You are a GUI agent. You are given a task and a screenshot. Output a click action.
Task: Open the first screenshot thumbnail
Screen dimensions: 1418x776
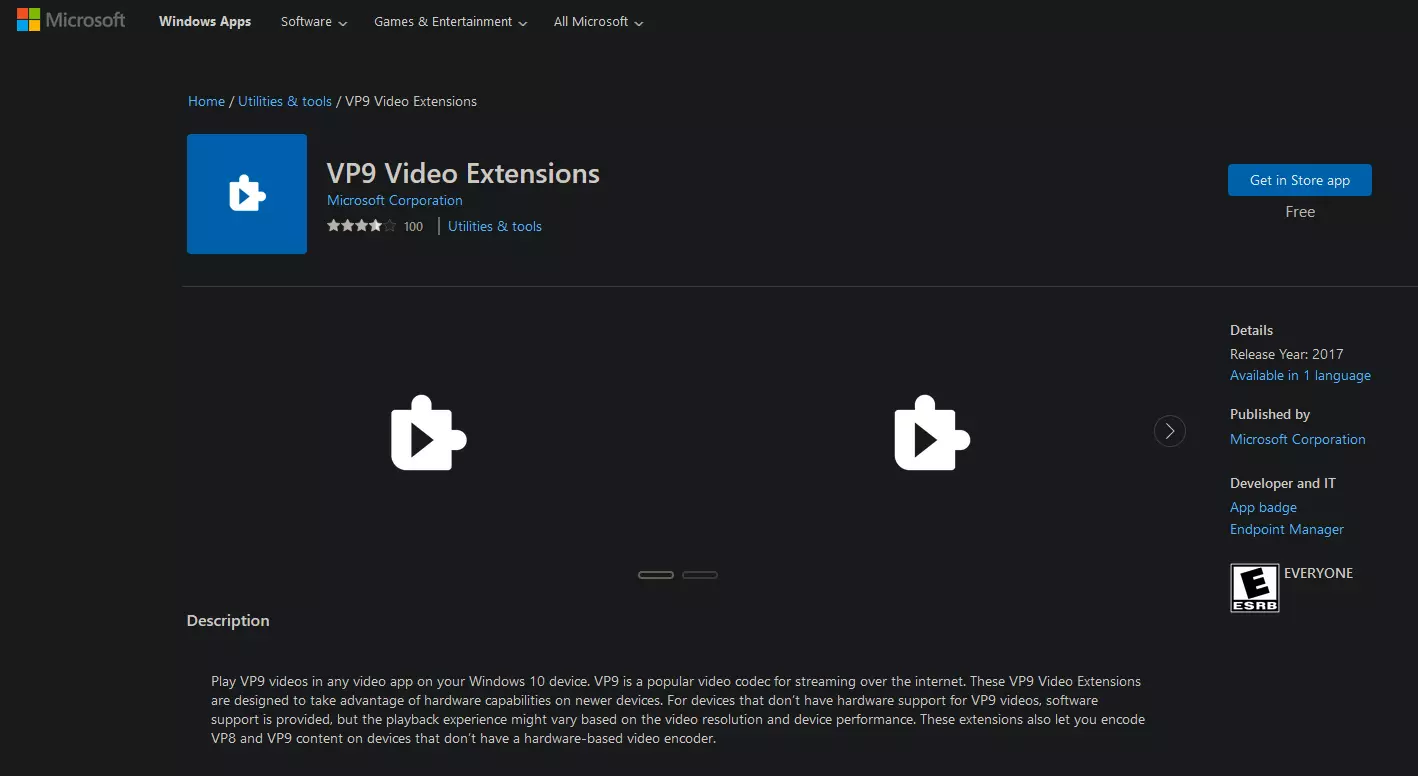pyautogui.click(x=429, y=433)
